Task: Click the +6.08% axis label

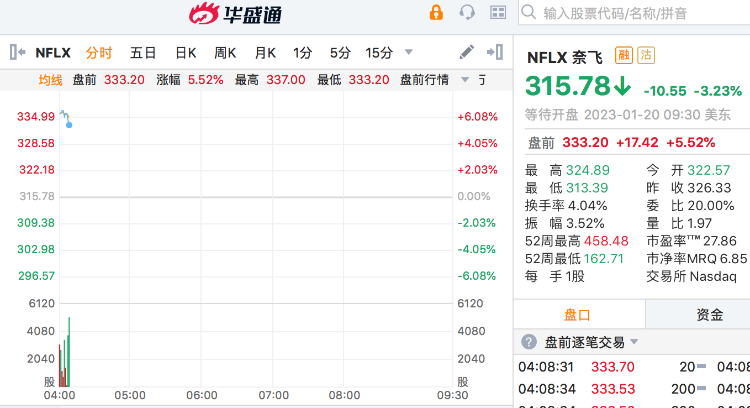Action: click(x=477, y=117)
